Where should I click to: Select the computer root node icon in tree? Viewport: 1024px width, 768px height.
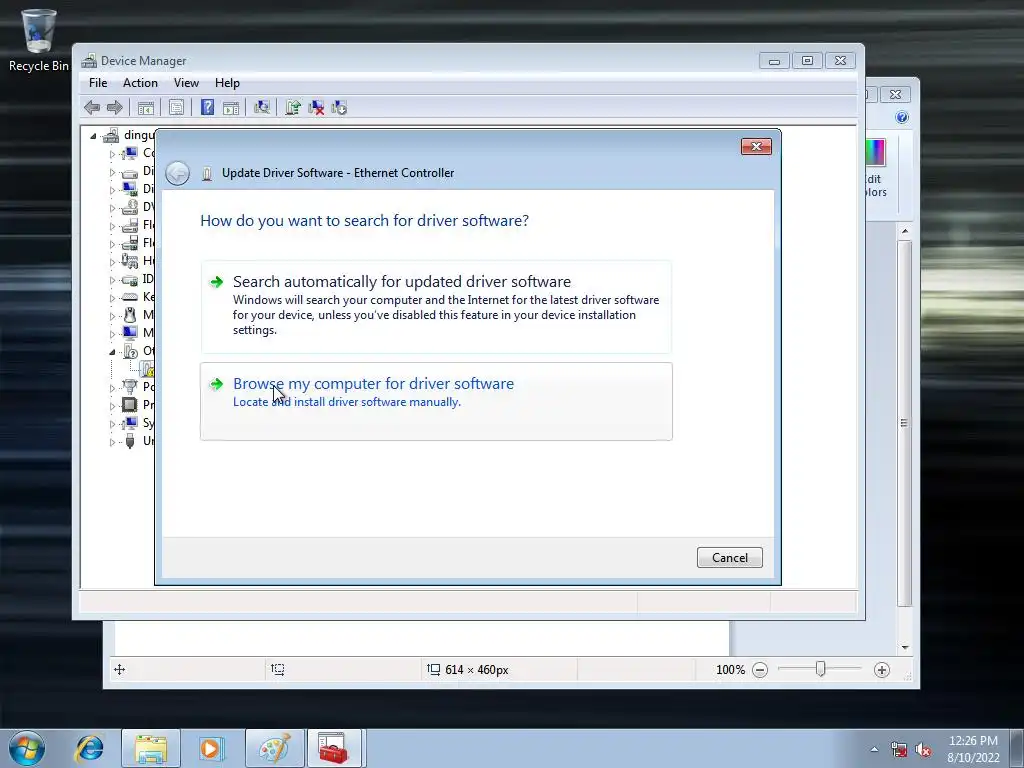click(x=111, y=135)
